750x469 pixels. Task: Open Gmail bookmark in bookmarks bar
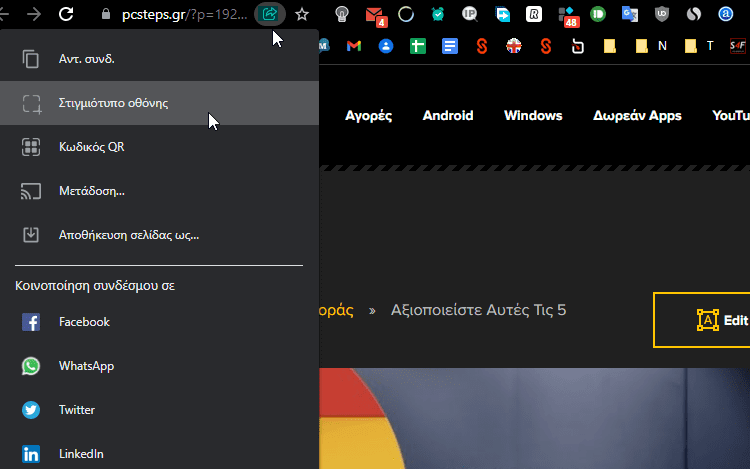pos(354,46)
